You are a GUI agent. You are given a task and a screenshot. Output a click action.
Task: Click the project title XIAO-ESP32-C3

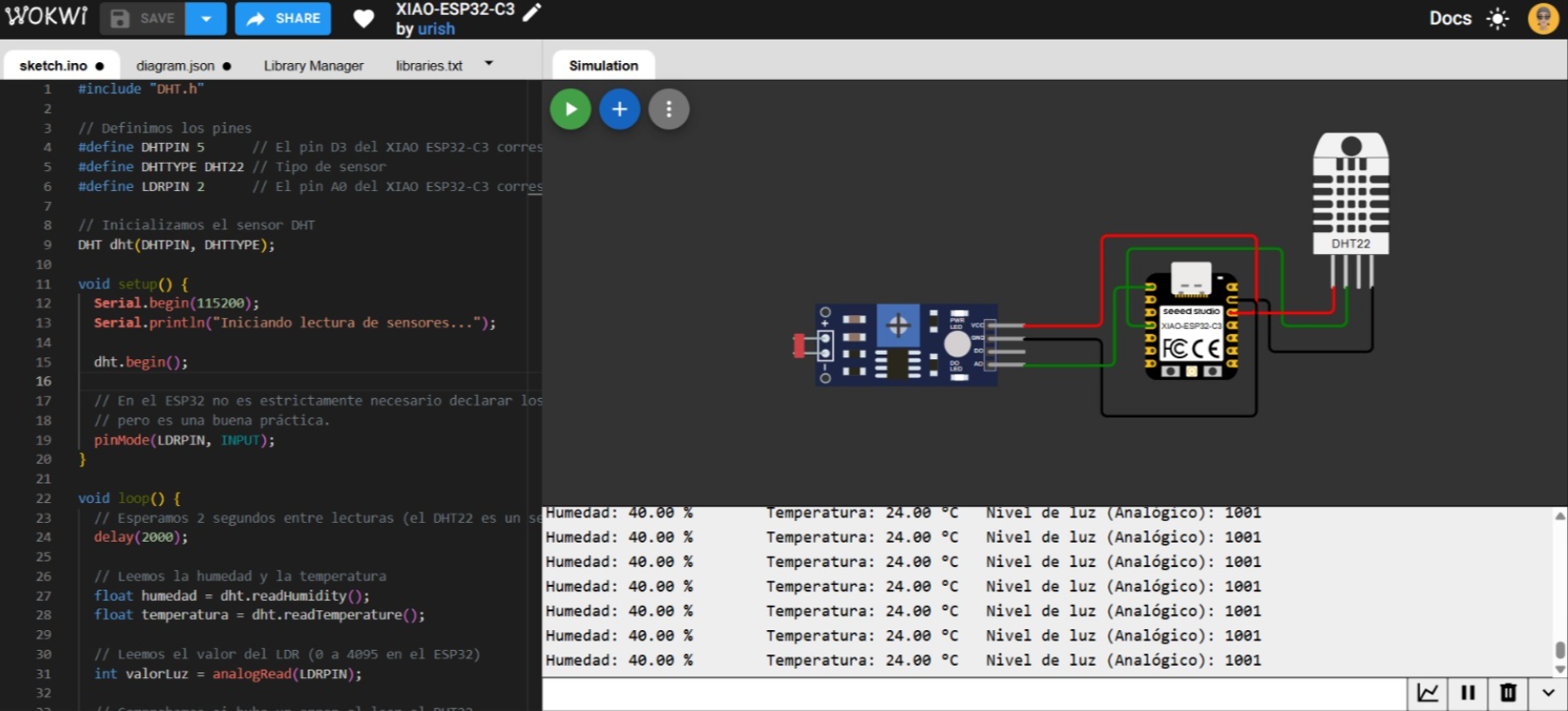click(x=455, y=9)
